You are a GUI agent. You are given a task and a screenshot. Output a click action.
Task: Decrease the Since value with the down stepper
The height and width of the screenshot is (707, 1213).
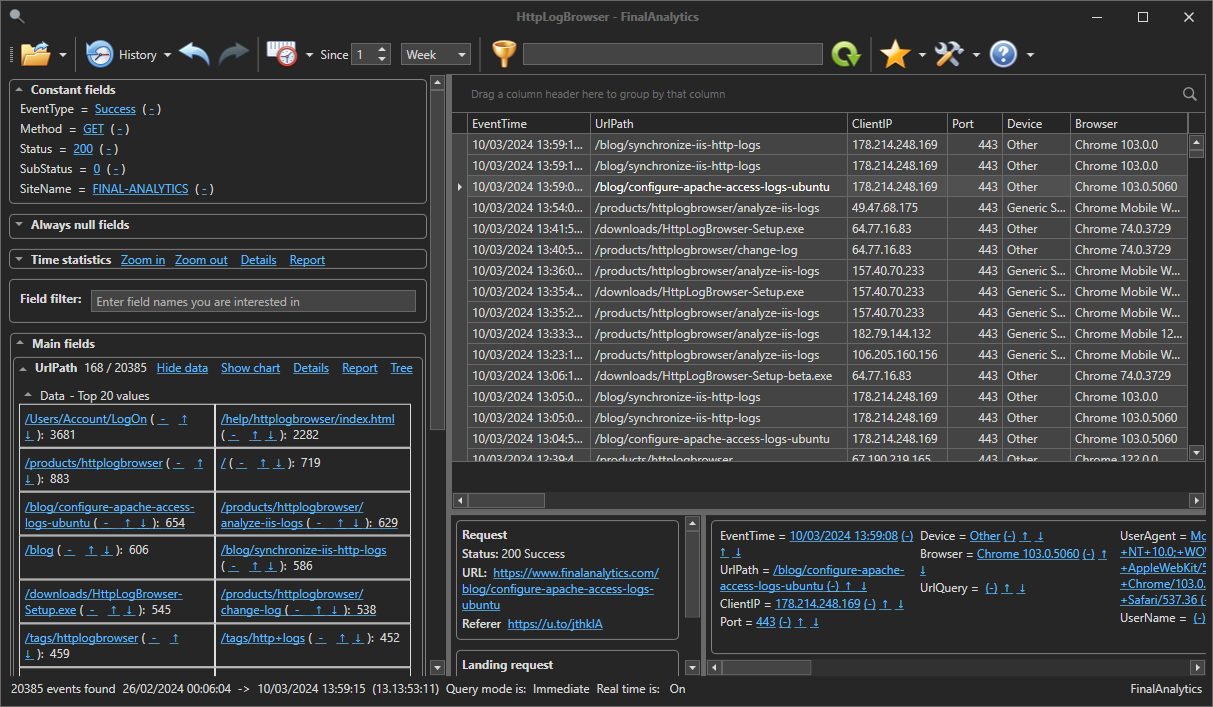382,60
